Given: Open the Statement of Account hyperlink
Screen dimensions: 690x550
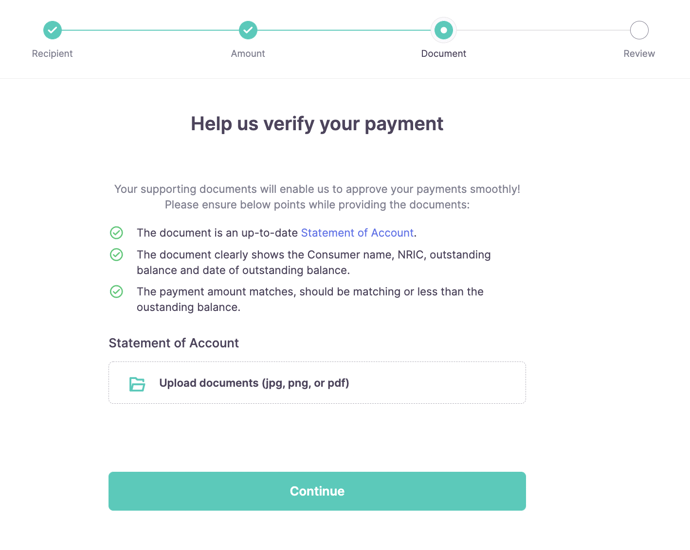Looking at the screenshot, I should coord(357,233).
